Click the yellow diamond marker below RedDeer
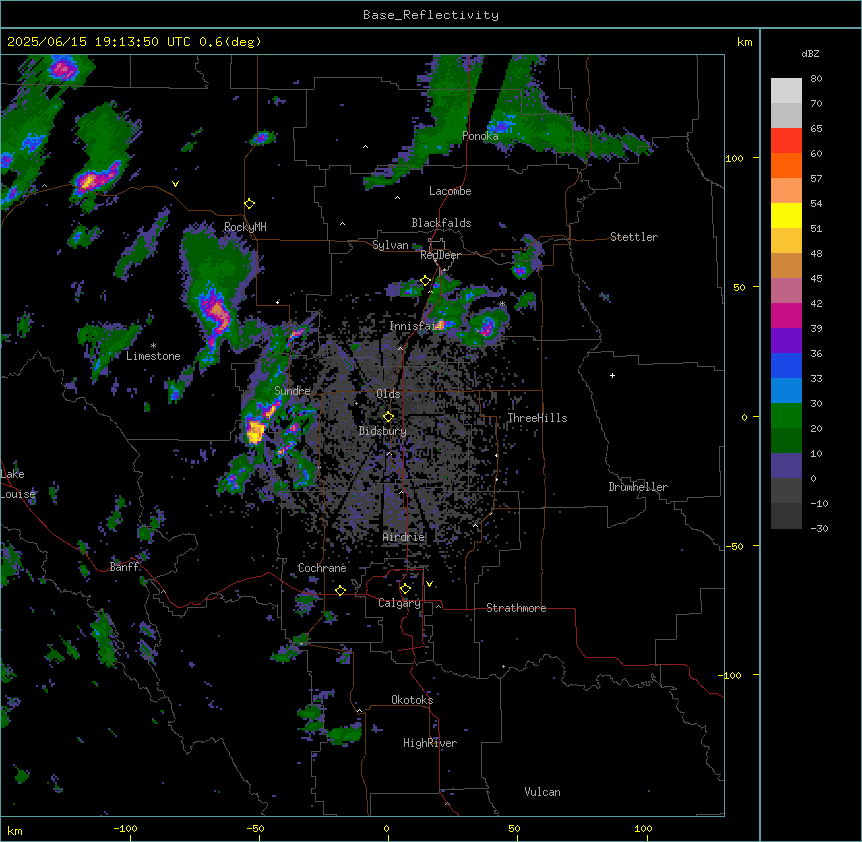862x842 pixels. point(425,281)
